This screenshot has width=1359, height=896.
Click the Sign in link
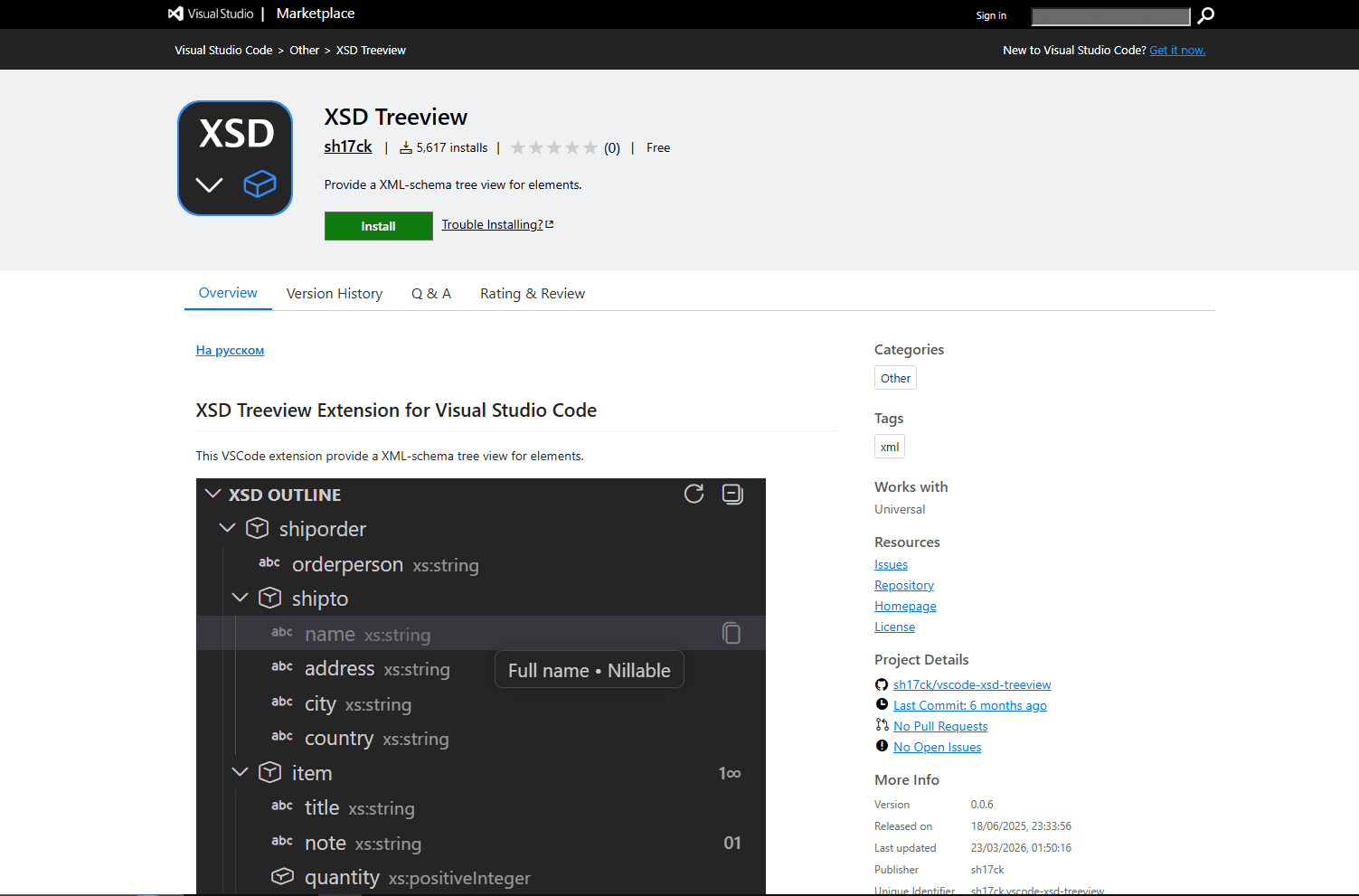pyautogui.click(x=991, y=15)
